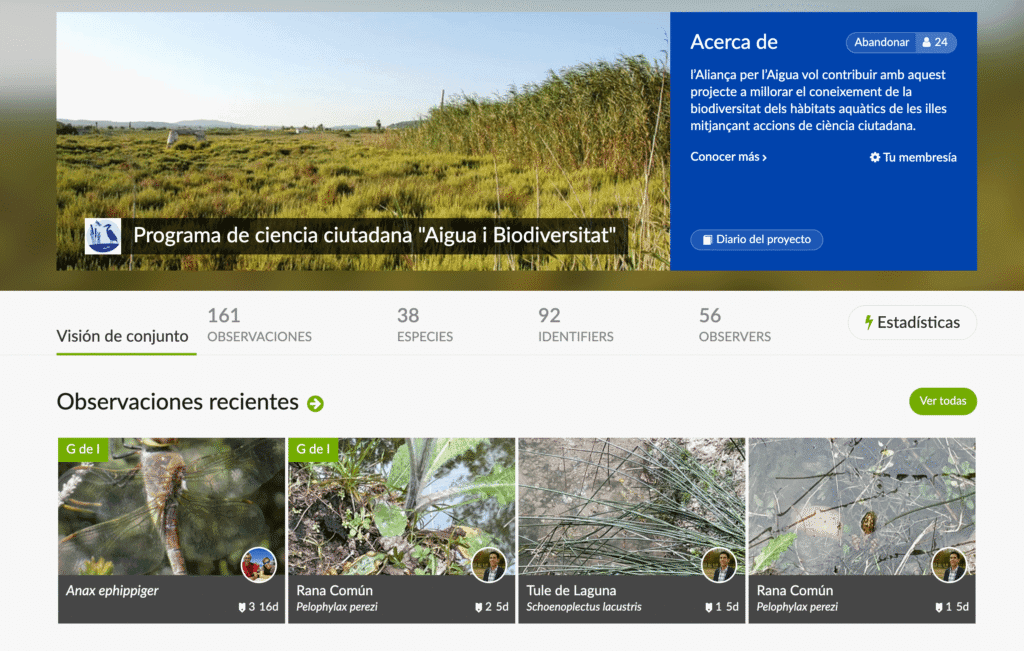Click observer avatar on Anax ephippiger card
This screenshot has width=1024, height=651.
258,565
